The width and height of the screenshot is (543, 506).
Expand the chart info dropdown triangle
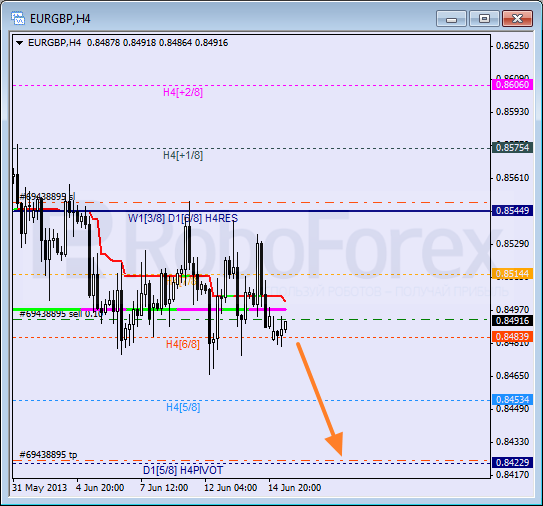19,43
